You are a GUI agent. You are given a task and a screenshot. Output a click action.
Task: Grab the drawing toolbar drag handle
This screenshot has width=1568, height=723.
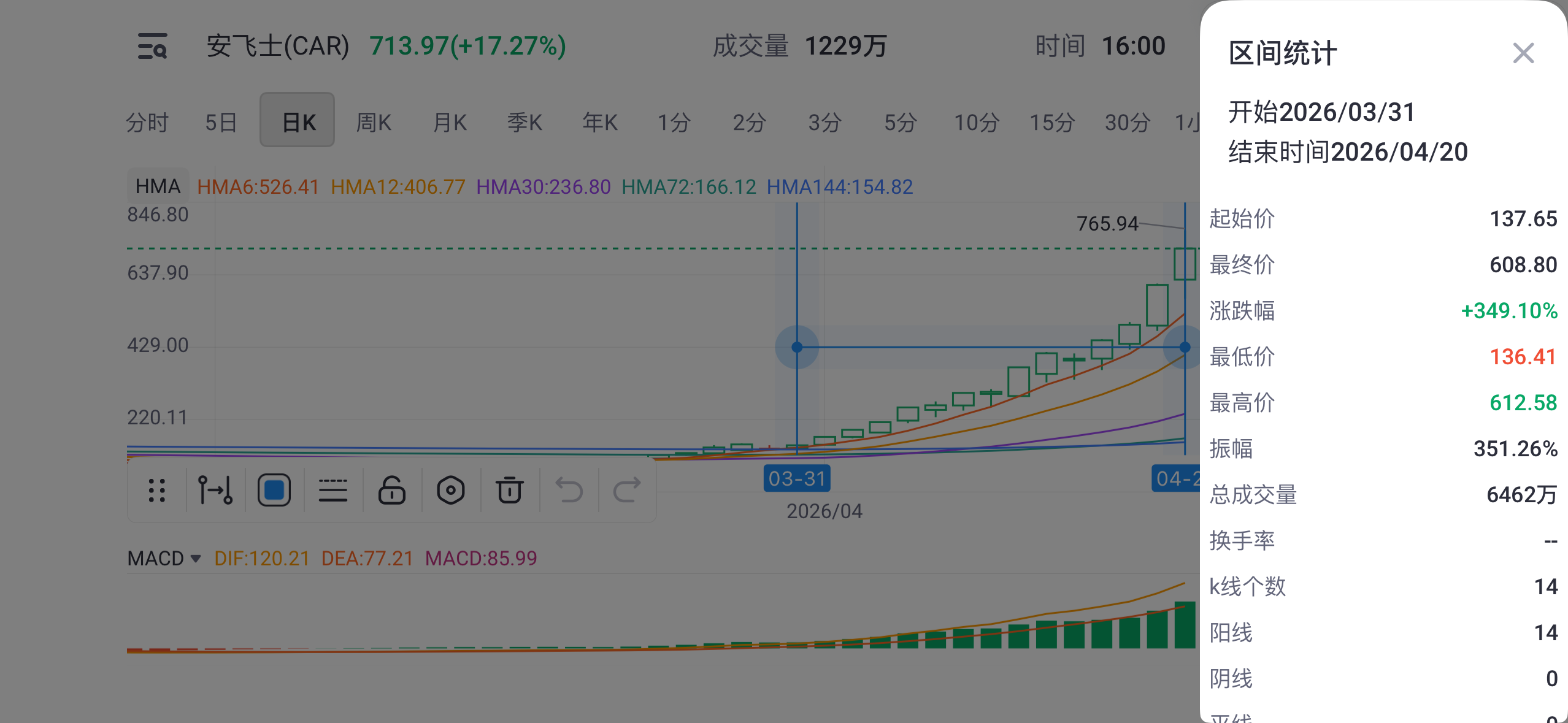[x=157, y=491]
